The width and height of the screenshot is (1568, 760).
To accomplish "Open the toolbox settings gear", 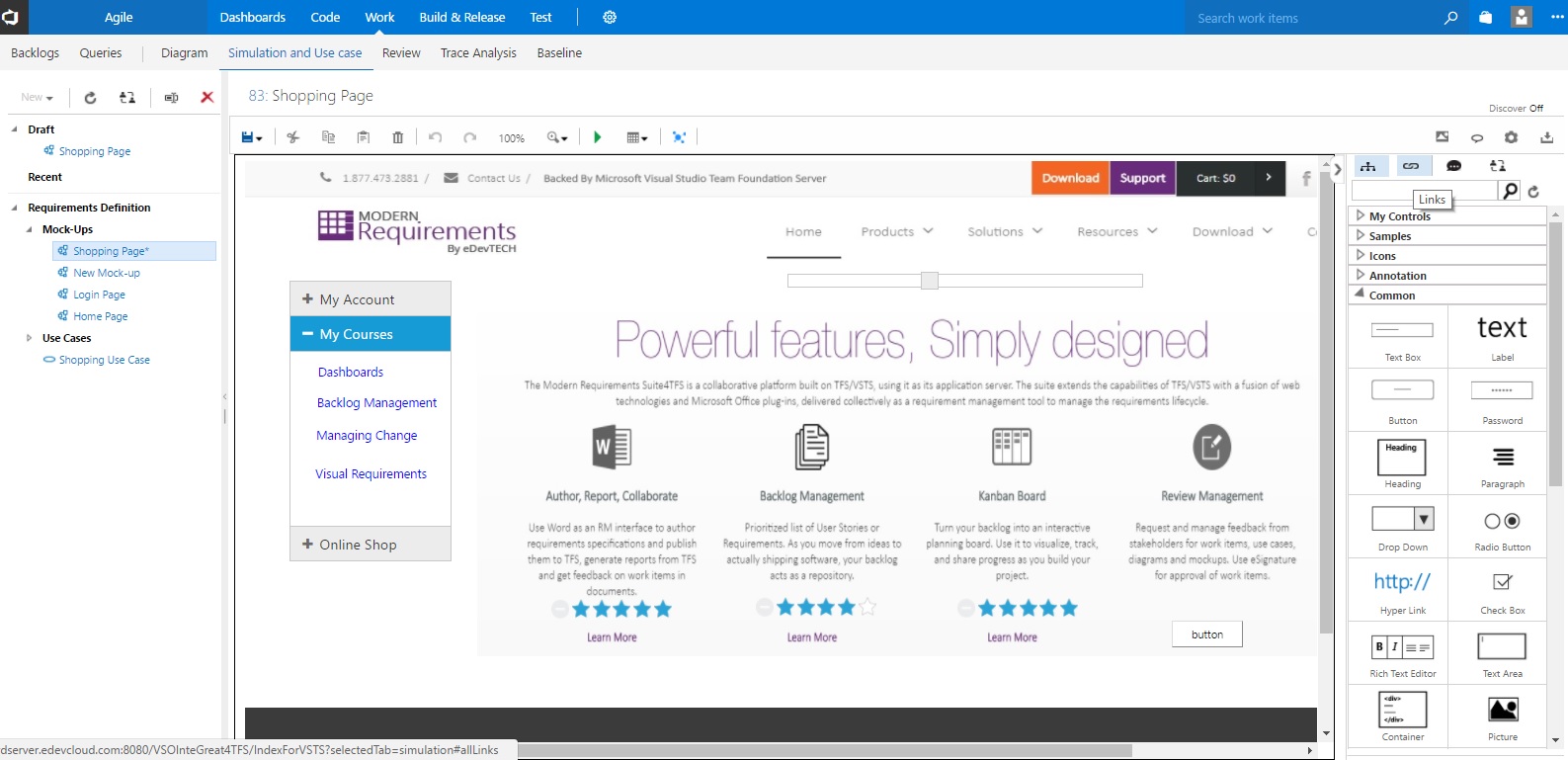I will click(x=1511, y=137).
